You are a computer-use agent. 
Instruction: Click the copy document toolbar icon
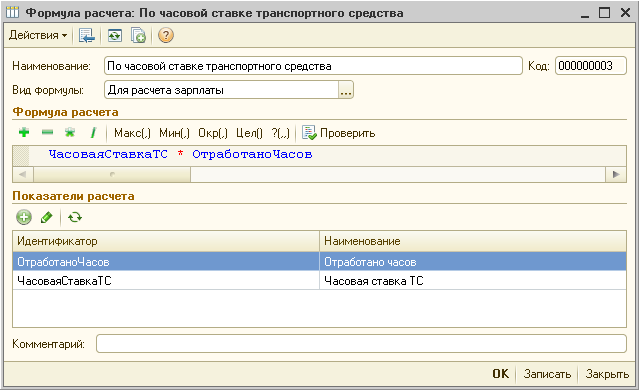point(138,35)
